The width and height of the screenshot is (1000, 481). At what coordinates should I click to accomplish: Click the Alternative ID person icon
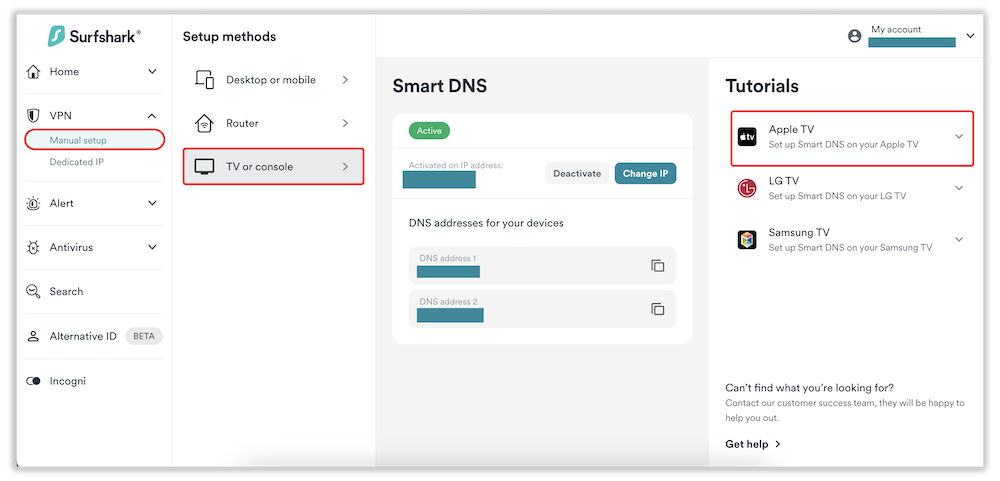[33, 336]
